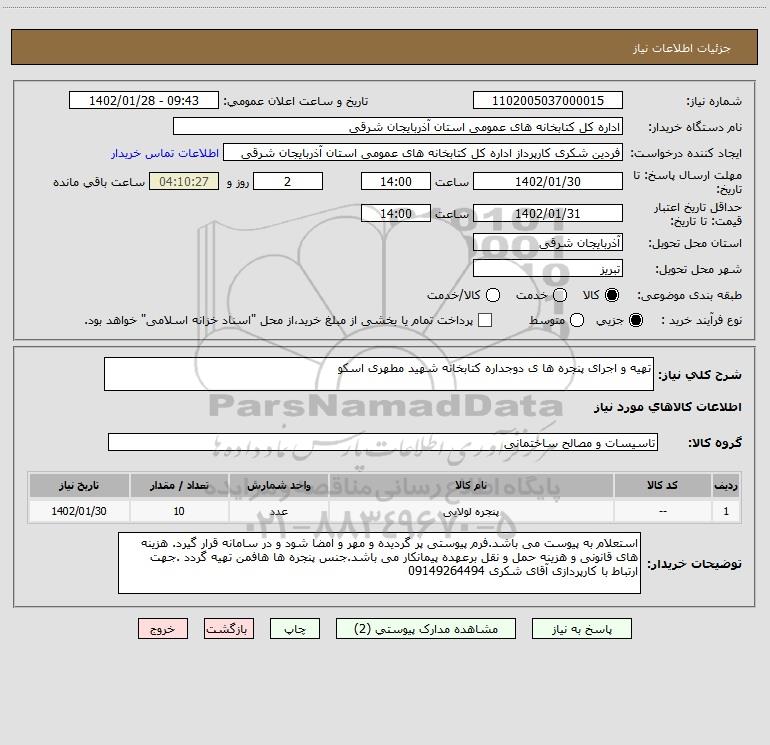Viewport: 770px width, 745px height.
Task: Click the row number cell 1
Action: pos(726,511)
